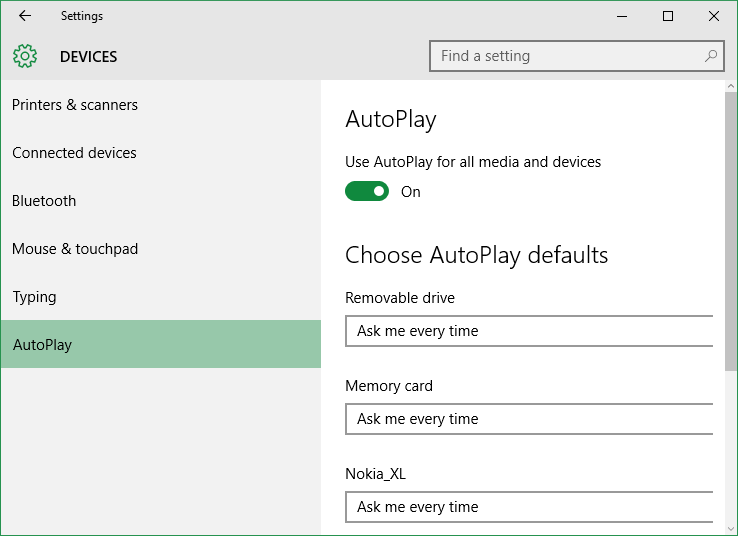738x536 pixels.
Task: Select the AutoPlay sidebar item
Action: [161, 344]
